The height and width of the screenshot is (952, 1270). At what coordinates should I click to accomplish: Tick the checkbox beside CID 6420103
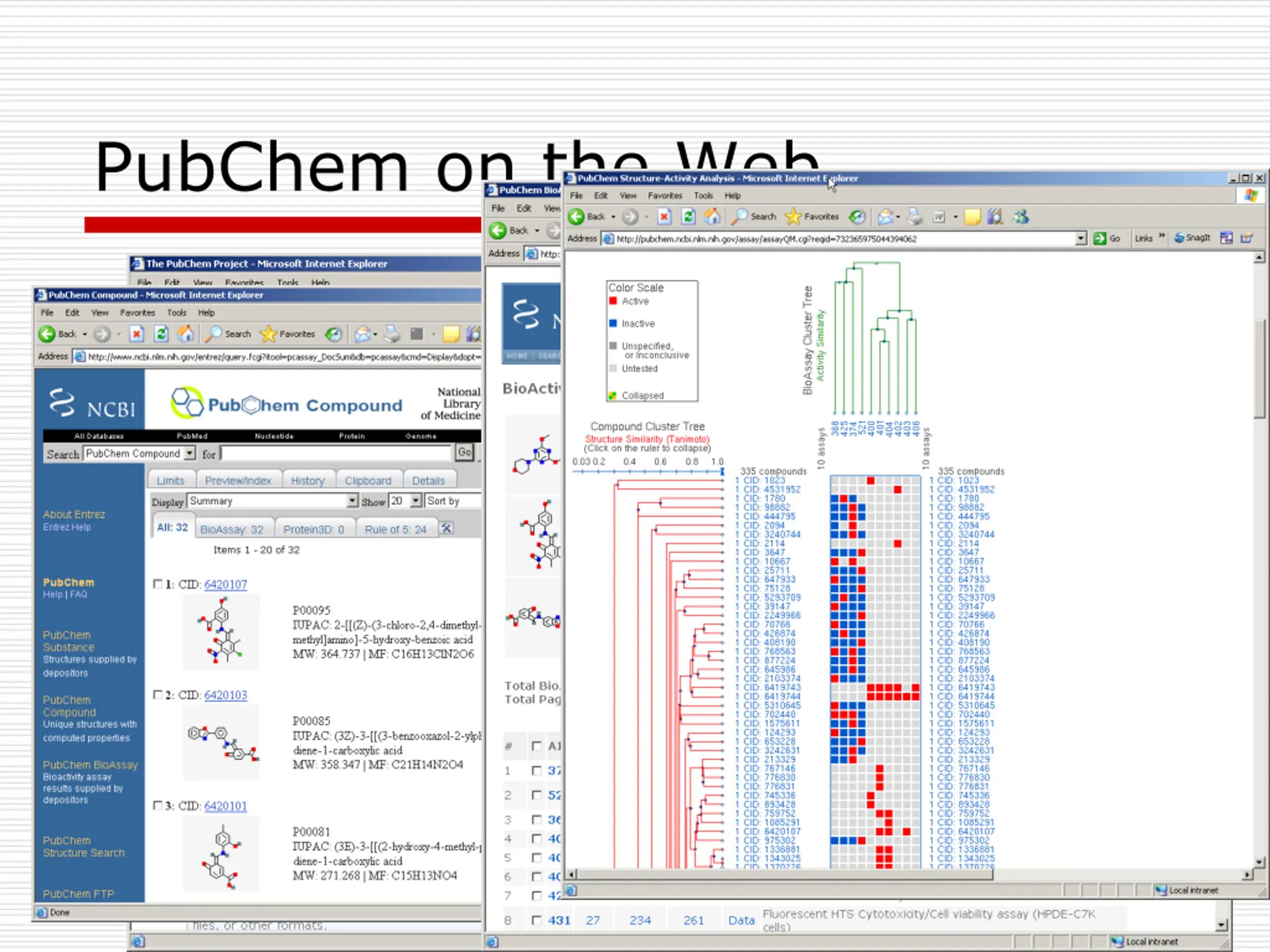pyautogui.click(x=158, y=694)
